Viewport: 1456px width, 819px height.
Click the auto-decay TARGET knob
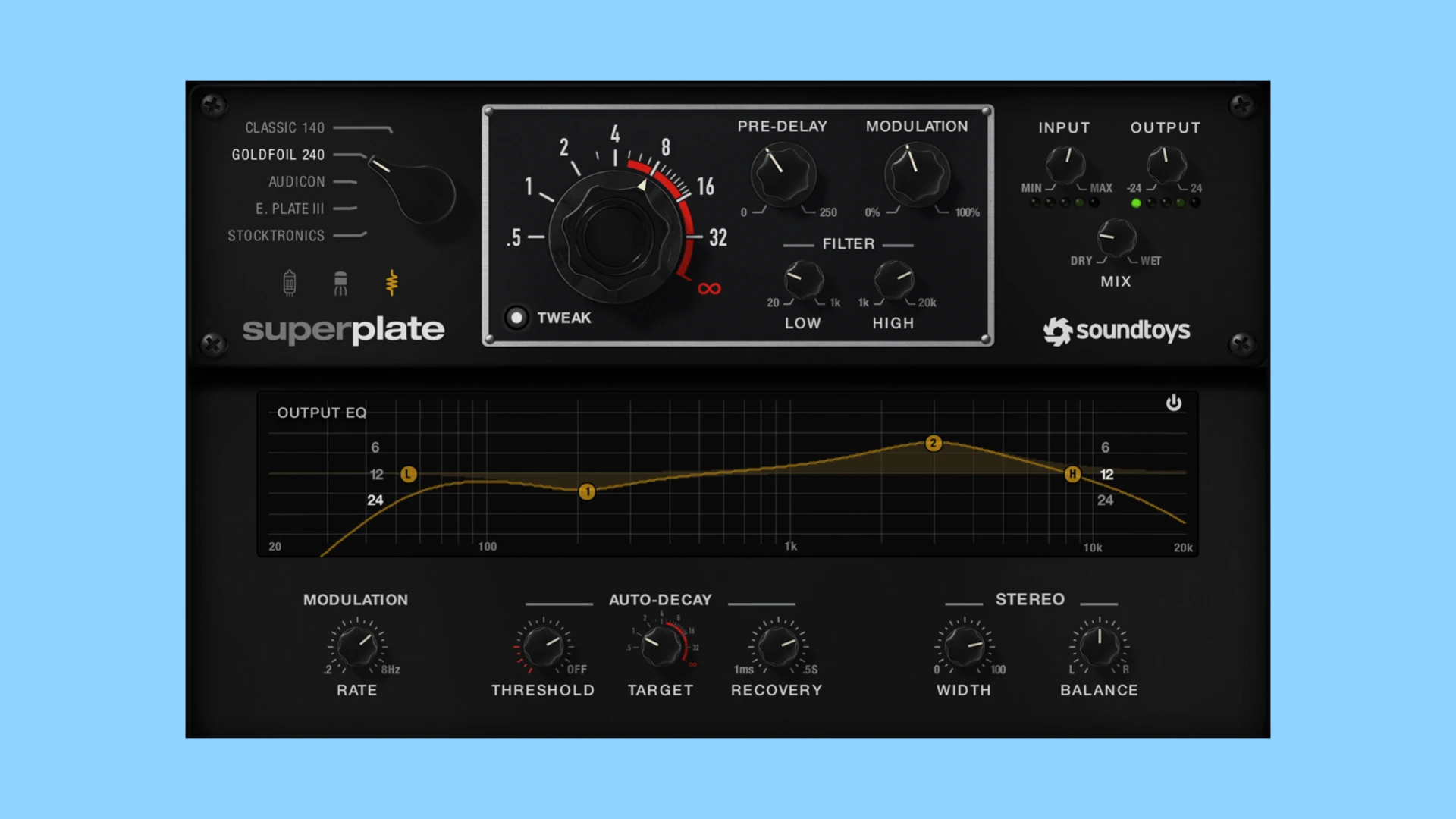661,646
